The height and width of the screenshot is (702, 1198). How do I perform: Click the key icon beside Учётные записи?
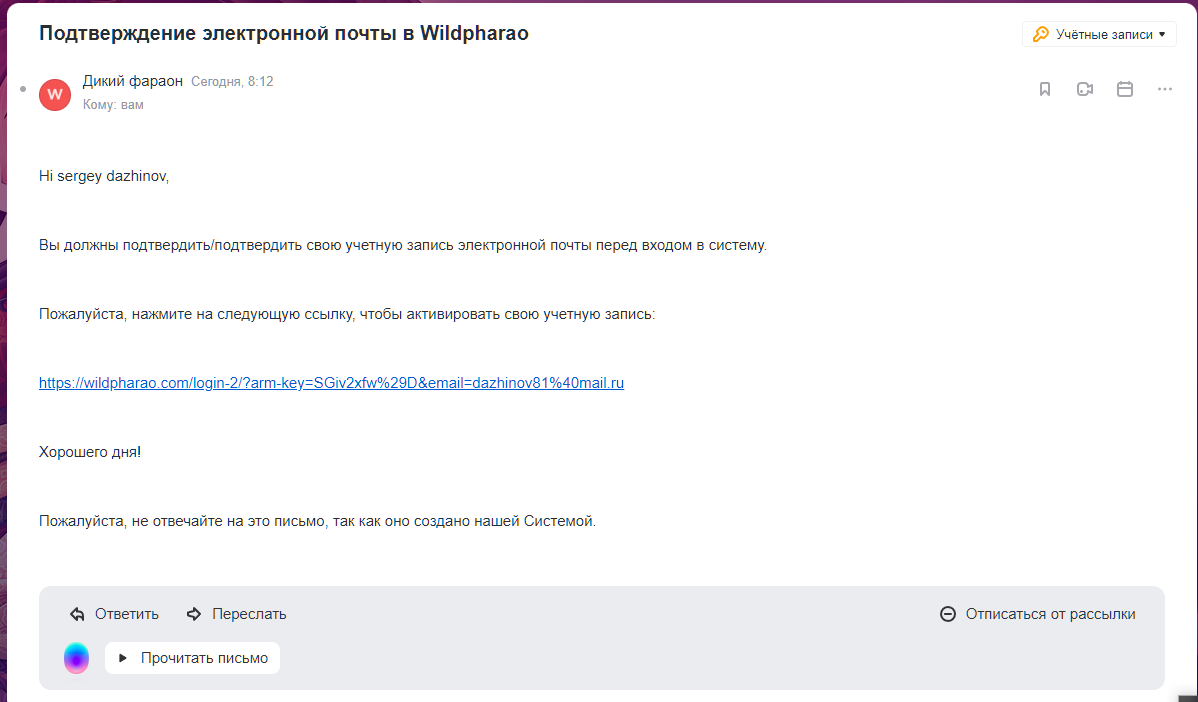(x=1041, y=34)
